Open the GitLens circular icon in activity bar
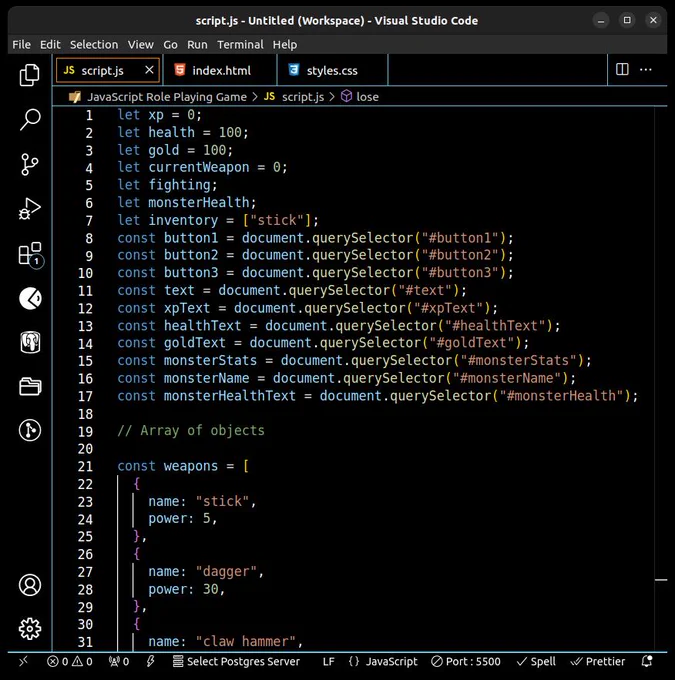The width and height of the screenshot is (675, 680). point(29,299)
